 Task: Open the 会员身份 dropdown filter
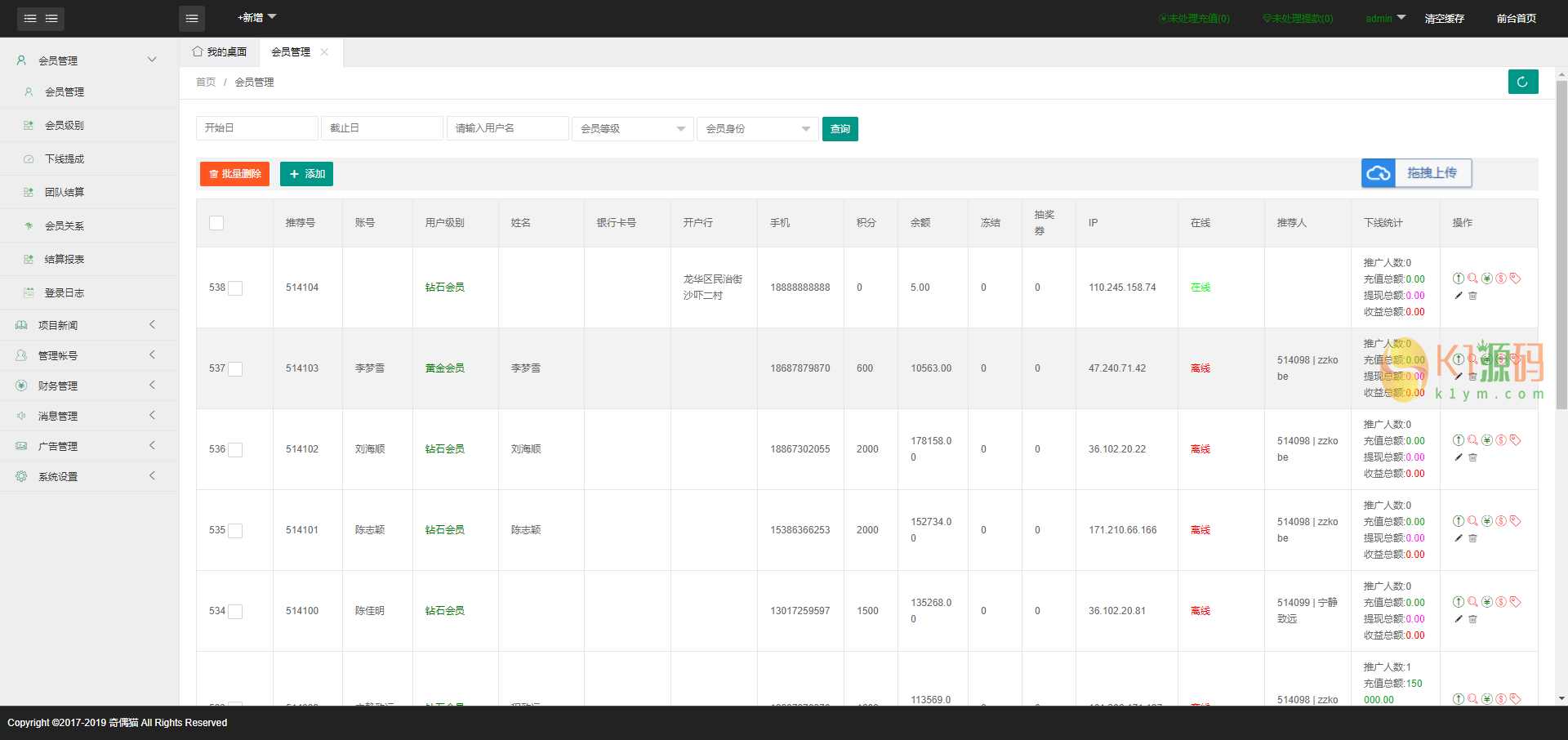[x=757, y=129]
